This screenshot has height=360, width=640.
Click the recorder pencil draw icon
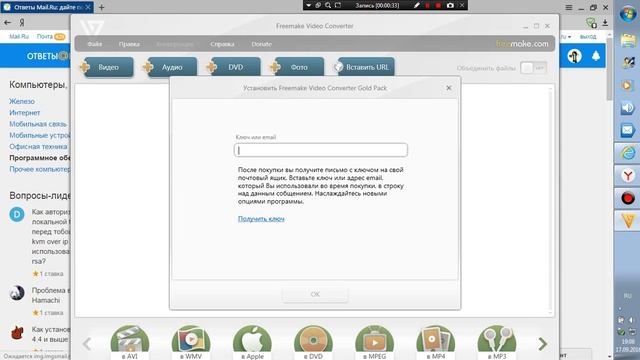pyautogui.click(x=416, y=5)
